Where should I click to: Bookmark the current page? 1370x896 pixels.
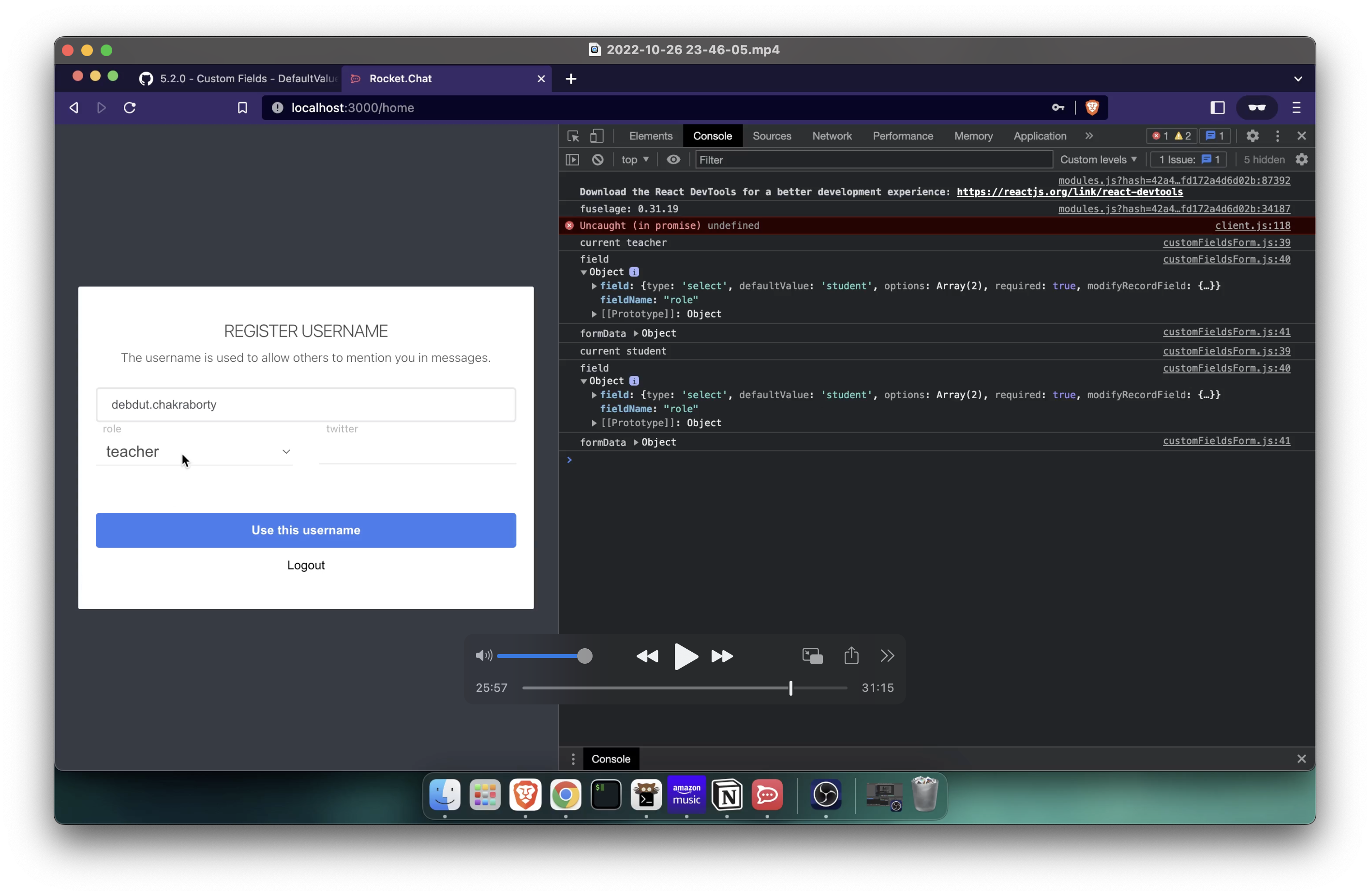pos(242,108)
